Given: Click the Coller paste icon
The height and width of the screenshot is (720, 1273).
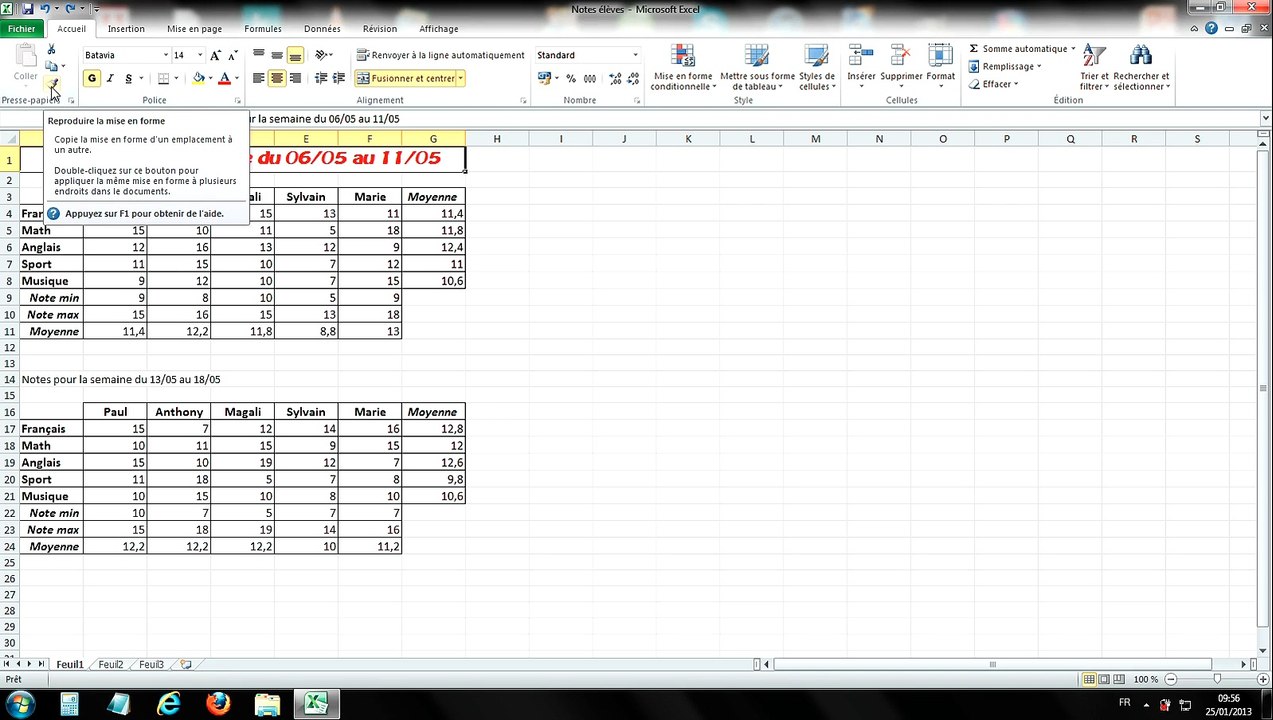Looking at the screenshot, I should pos(25,56).
